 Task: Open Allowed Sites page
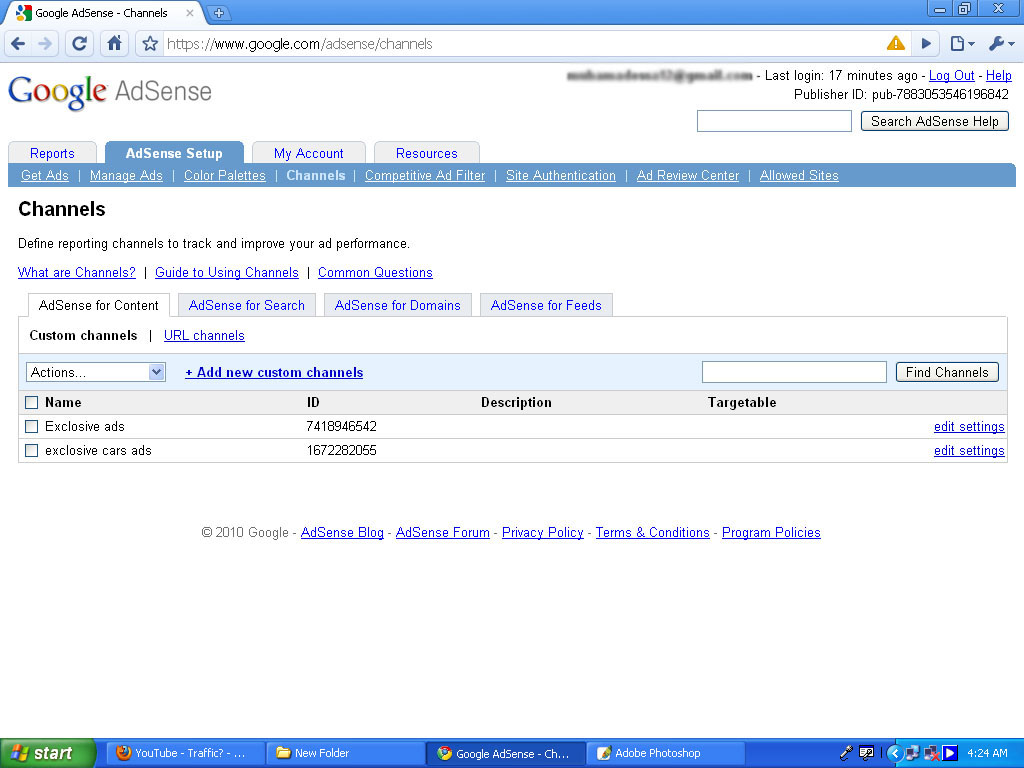[x=799, y=175]
